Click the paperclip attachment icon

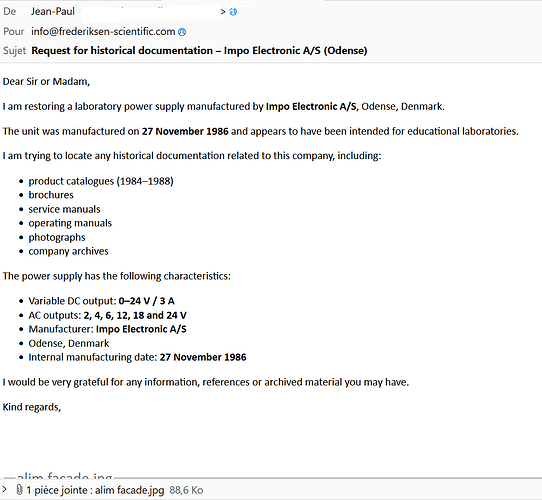[19, 490]
